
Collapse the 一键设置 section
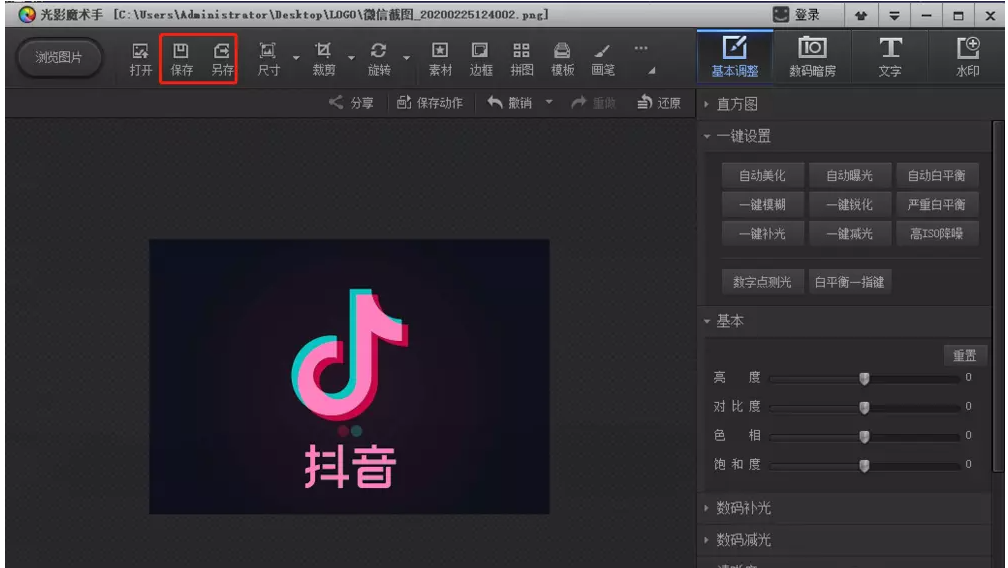(743, 136)
